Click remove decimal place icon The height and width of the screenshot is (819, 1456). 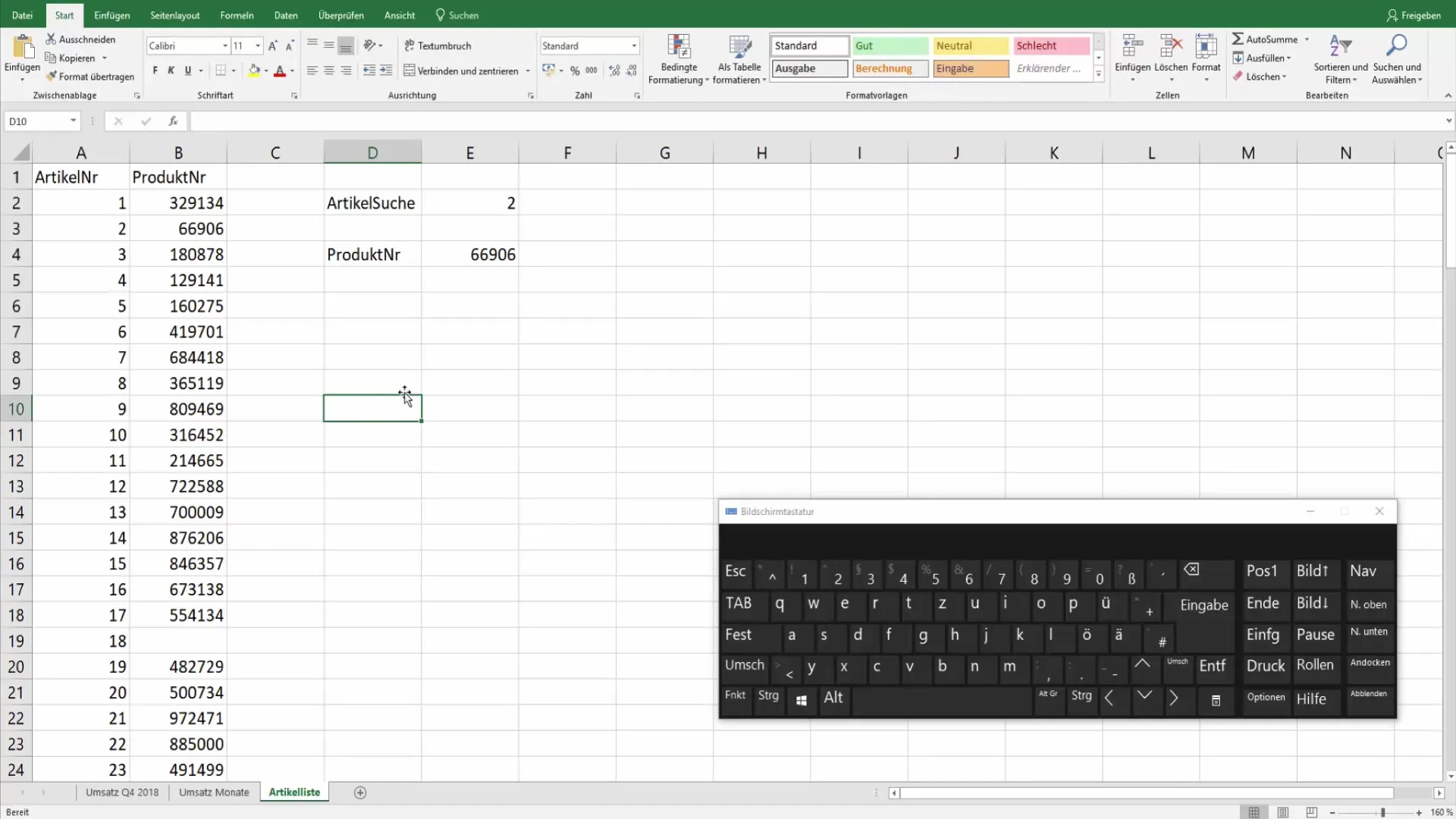coord(632,71)
